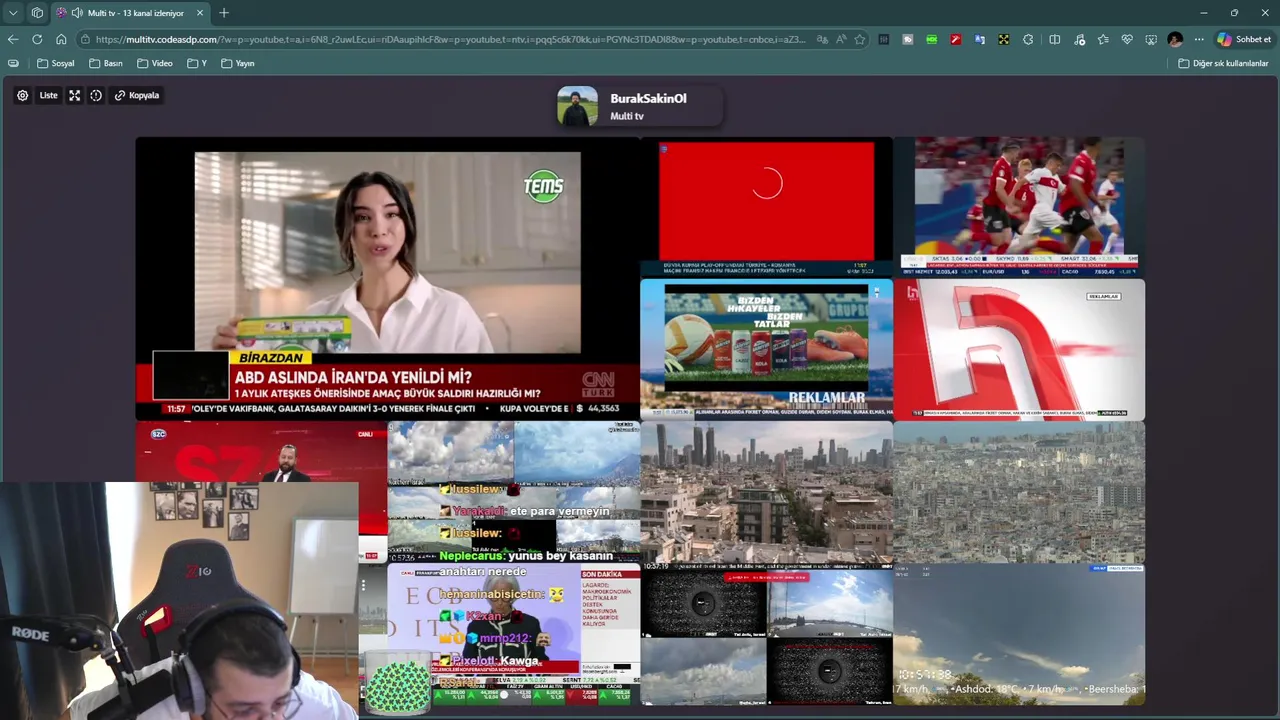Open the Sosyal bookmarks folder
The height and width of the screenshot is (720, 1280).
pyautogui.click(x=56, y=63)
